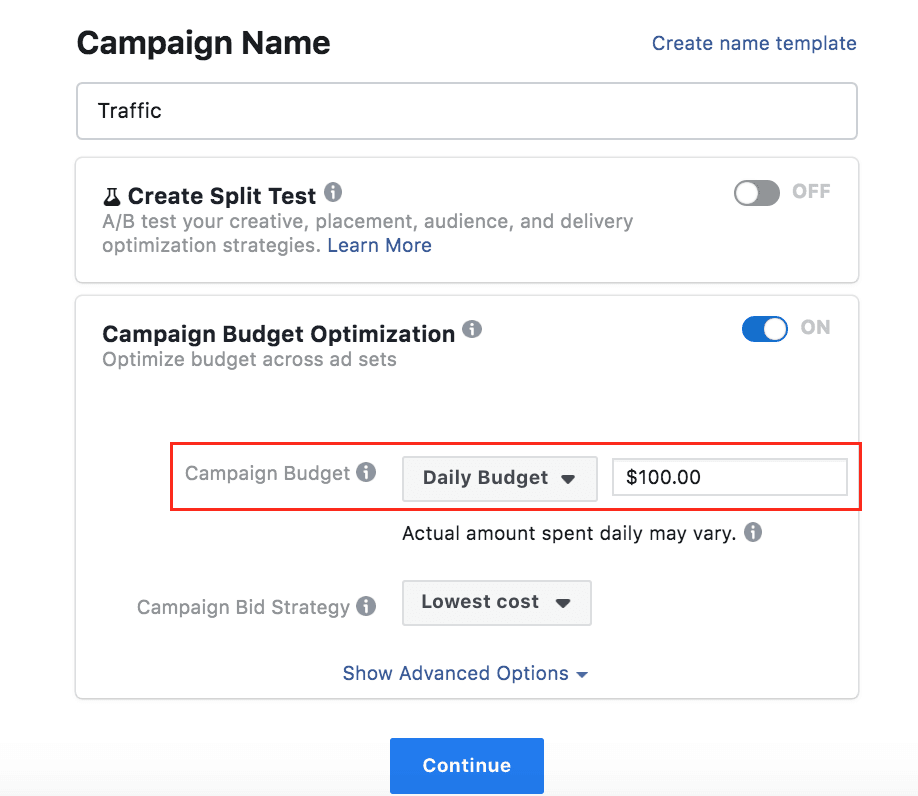Click the OFF label beside Split Test switch

[811, 192]
